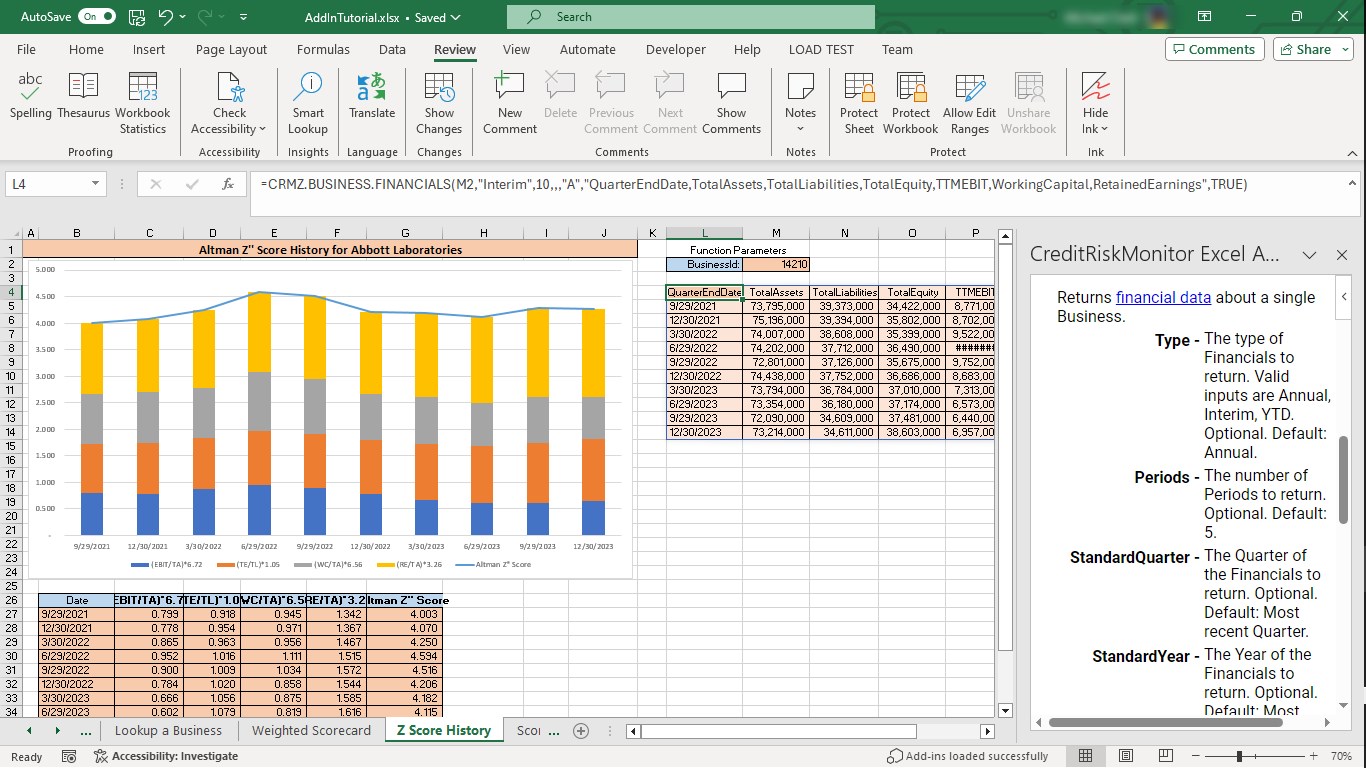This screenshot has width=1366, height=768.
Task: Show Workbook Statistics
Action: tap(143, 103)
